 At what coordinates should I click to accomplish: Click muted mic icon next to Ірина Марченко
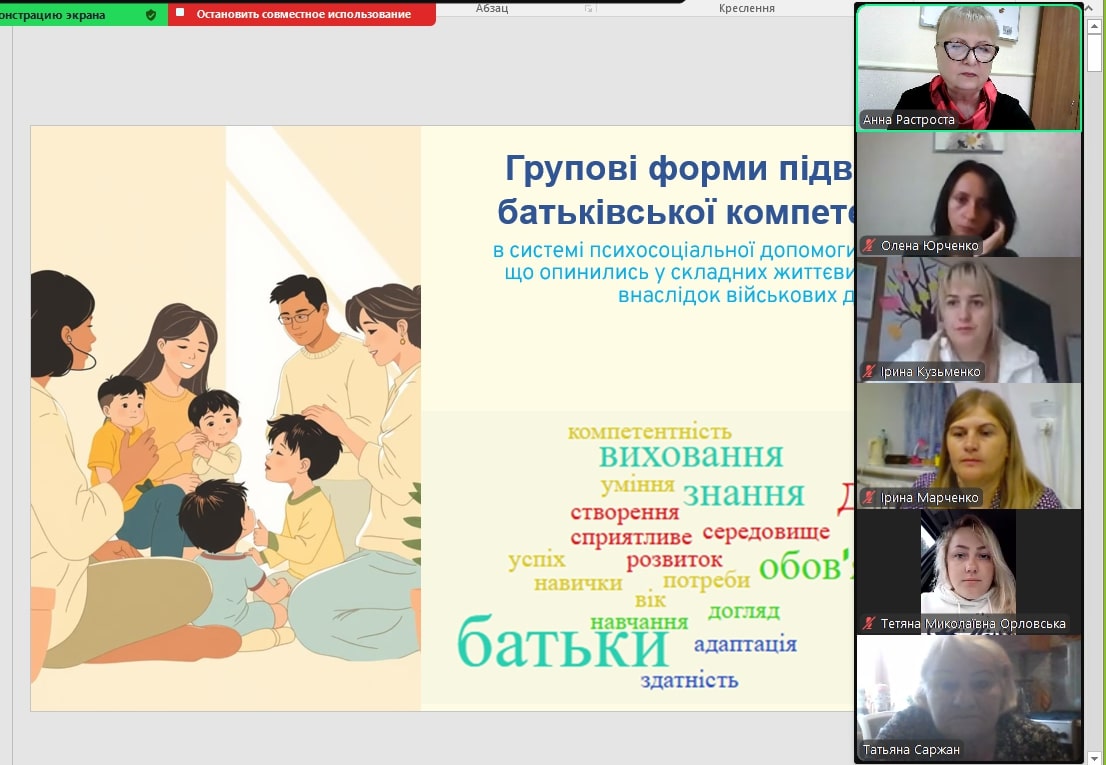click(x=869, y=497)
